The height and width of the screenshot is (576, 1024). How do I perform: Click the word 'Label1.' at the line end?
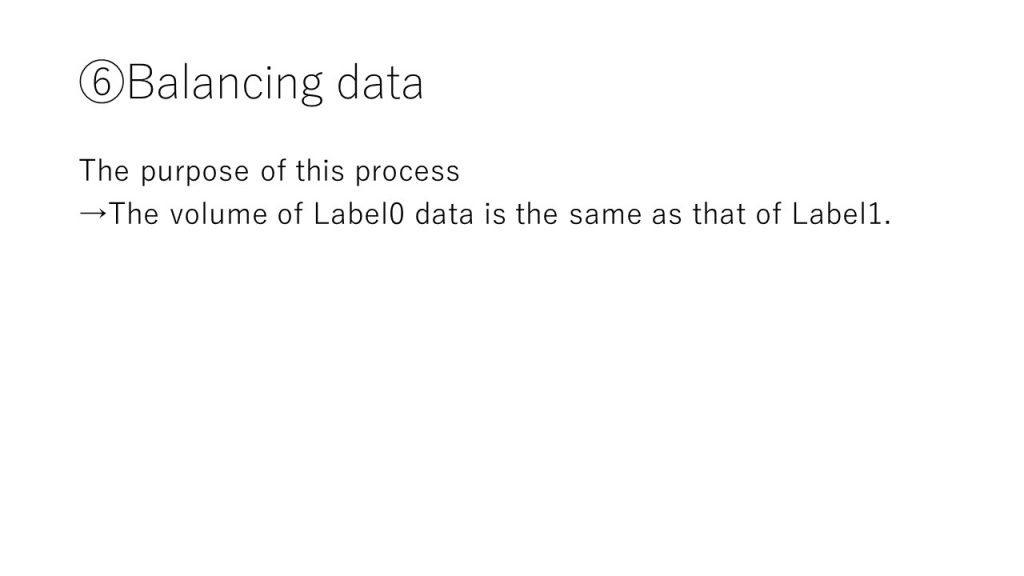click(x=842, y=214)
